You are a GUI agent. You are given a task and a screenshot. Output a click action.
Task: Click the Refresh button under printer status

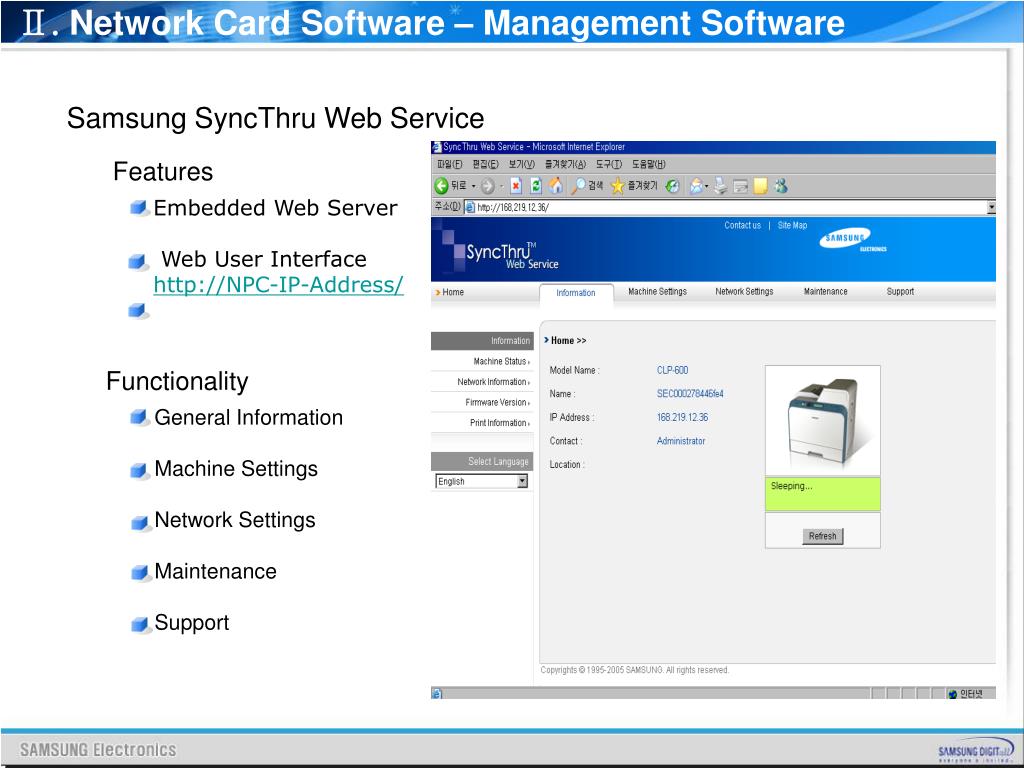[x=822, y=536]
